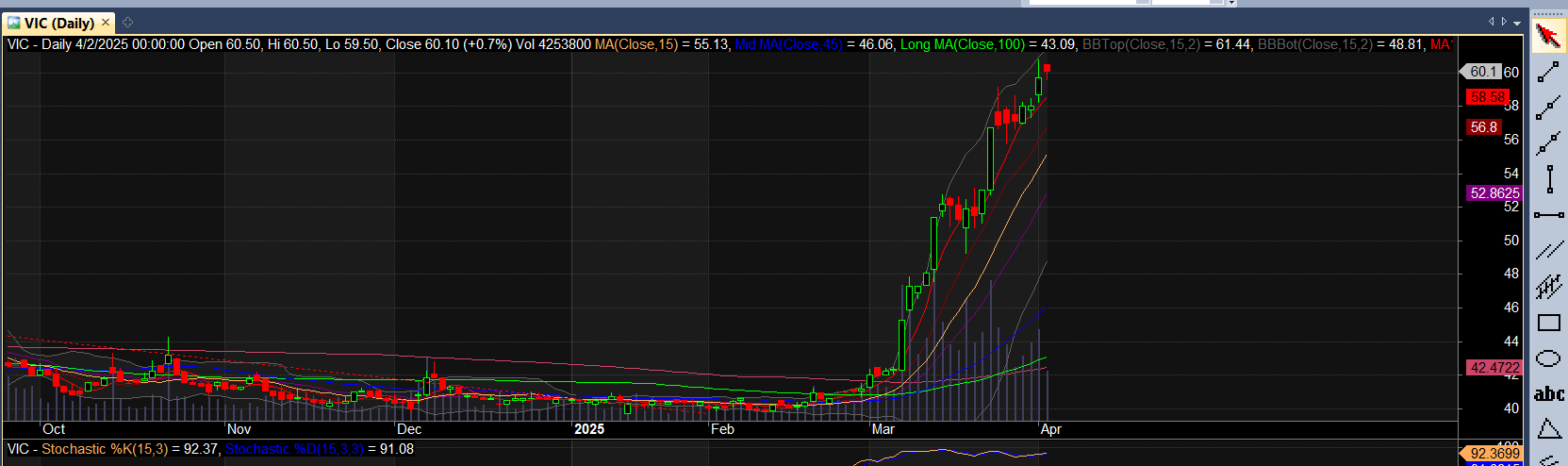Activate the rectangle drawing tool
Image resolution: width=1568 pixels, height=466 pixels.
pyautogui.click(x=1548, y=323)
